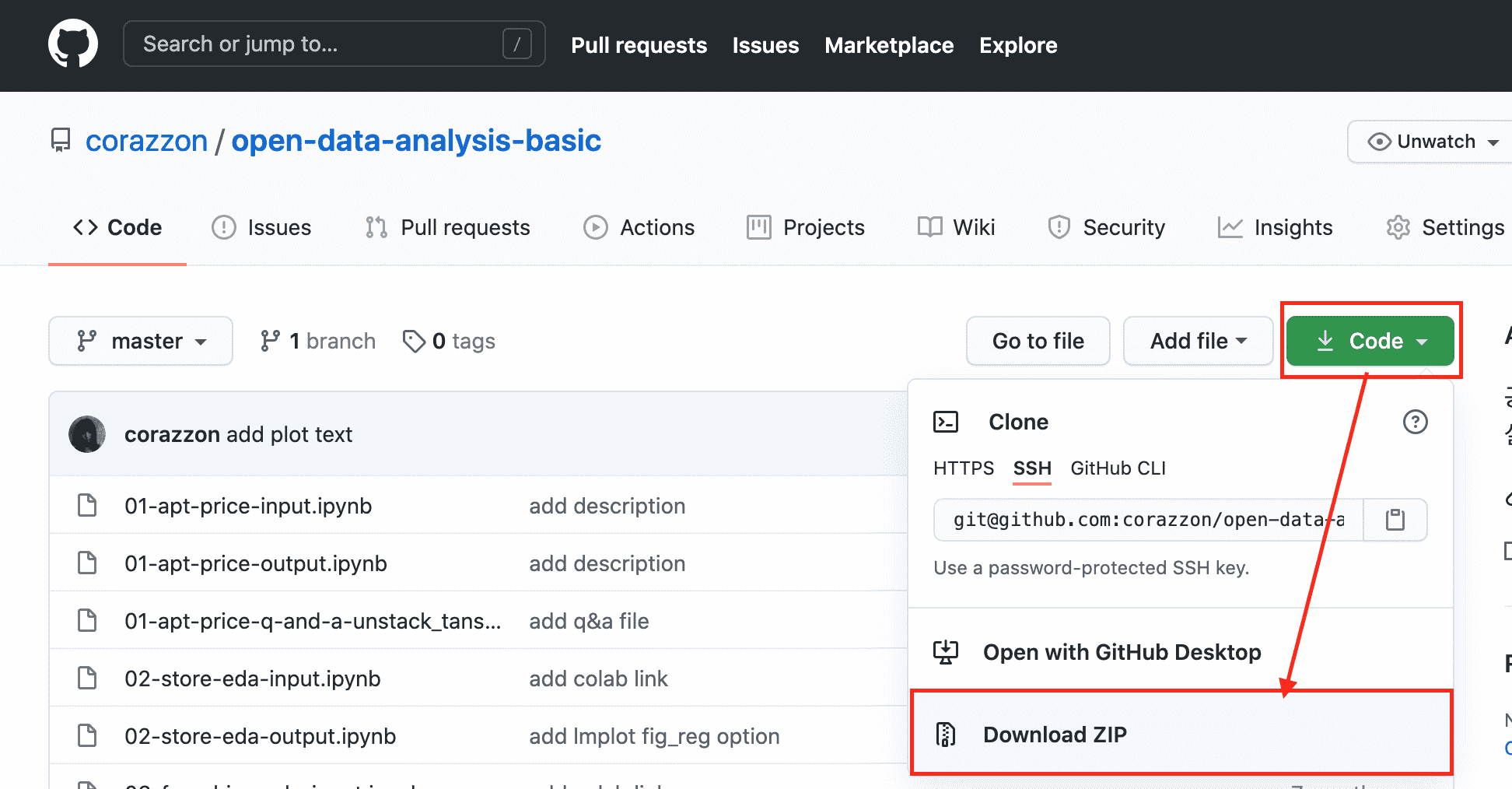Go to Marketplace
The width and height of the screenshot is (1512, 789).
point(889,45)
